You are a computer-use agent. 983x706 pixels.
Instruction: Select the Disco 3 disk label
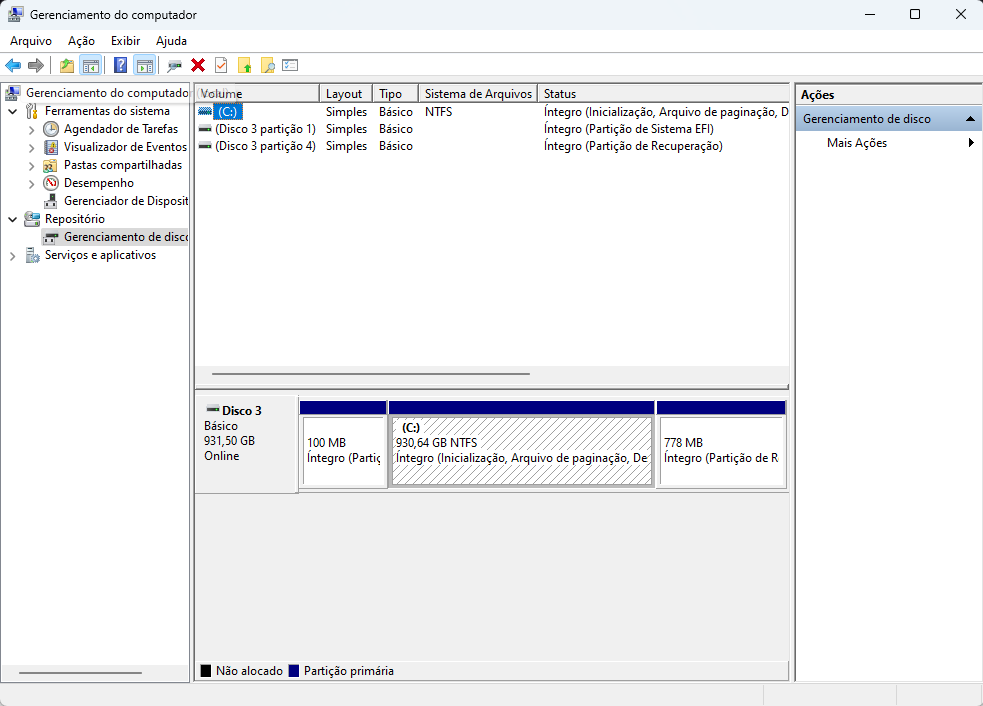(246, 444)
